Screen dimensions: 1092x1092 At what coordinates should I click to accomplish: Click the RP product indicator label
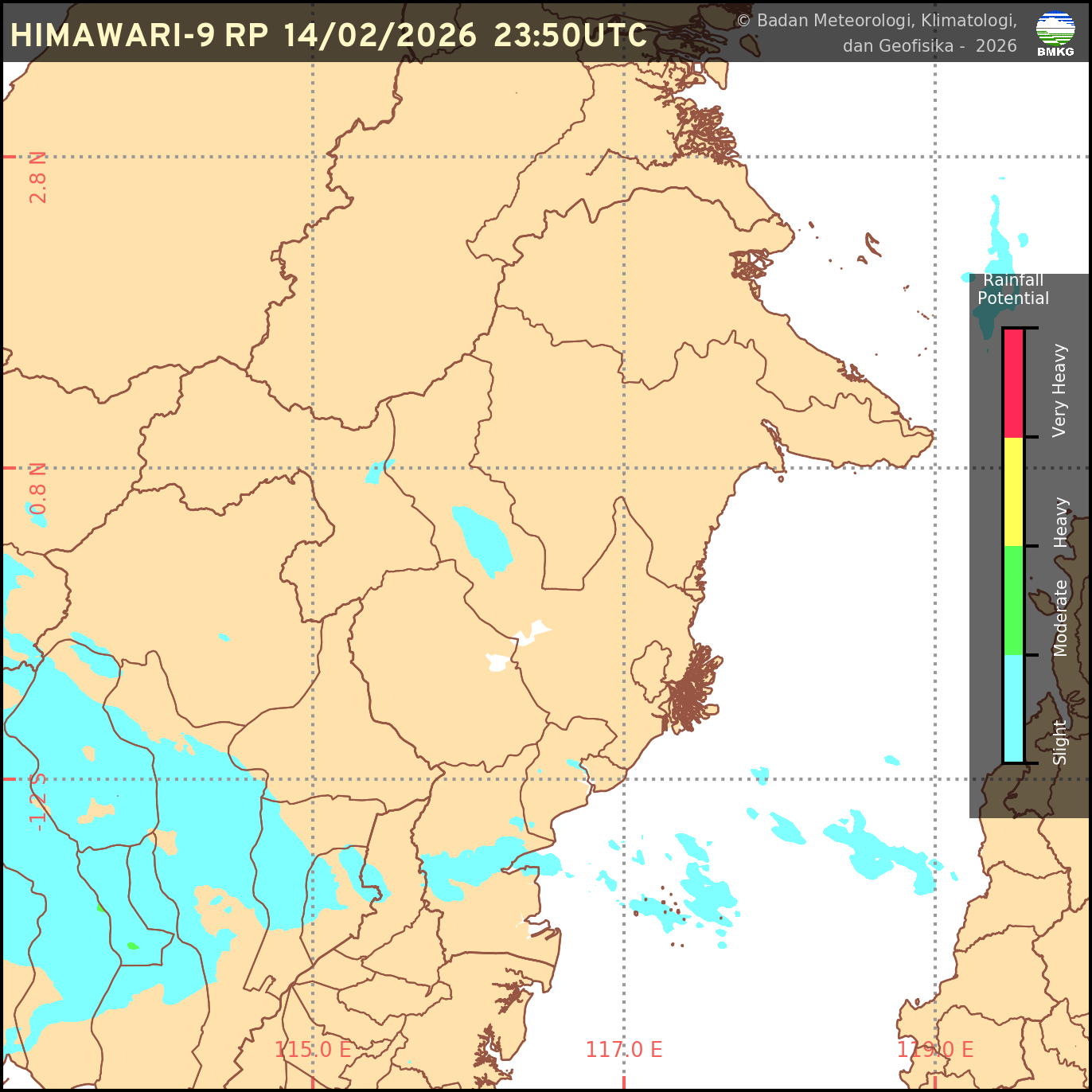click(x=248, y=35)
